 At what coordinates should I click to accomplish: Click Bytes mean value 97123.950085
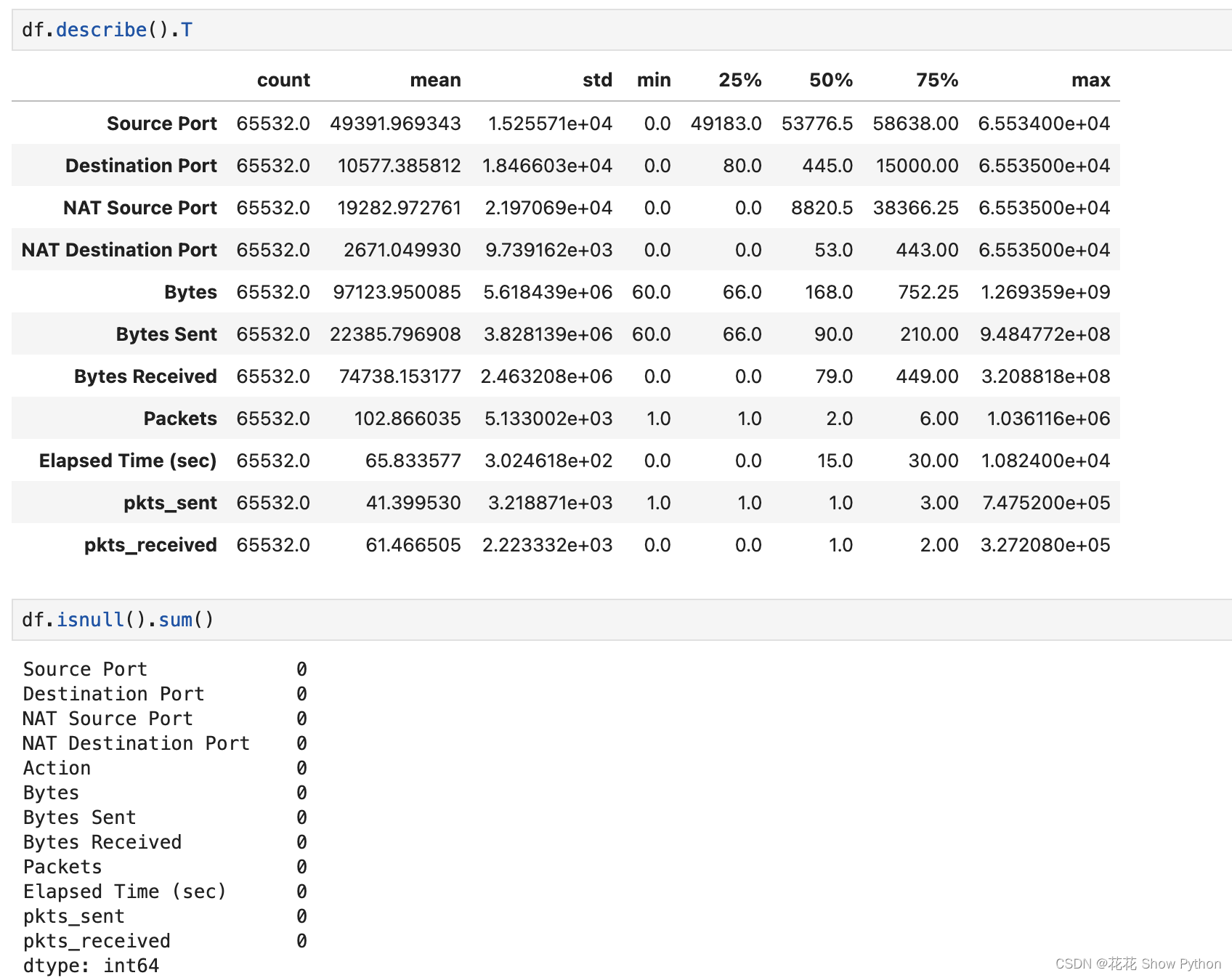397,292
